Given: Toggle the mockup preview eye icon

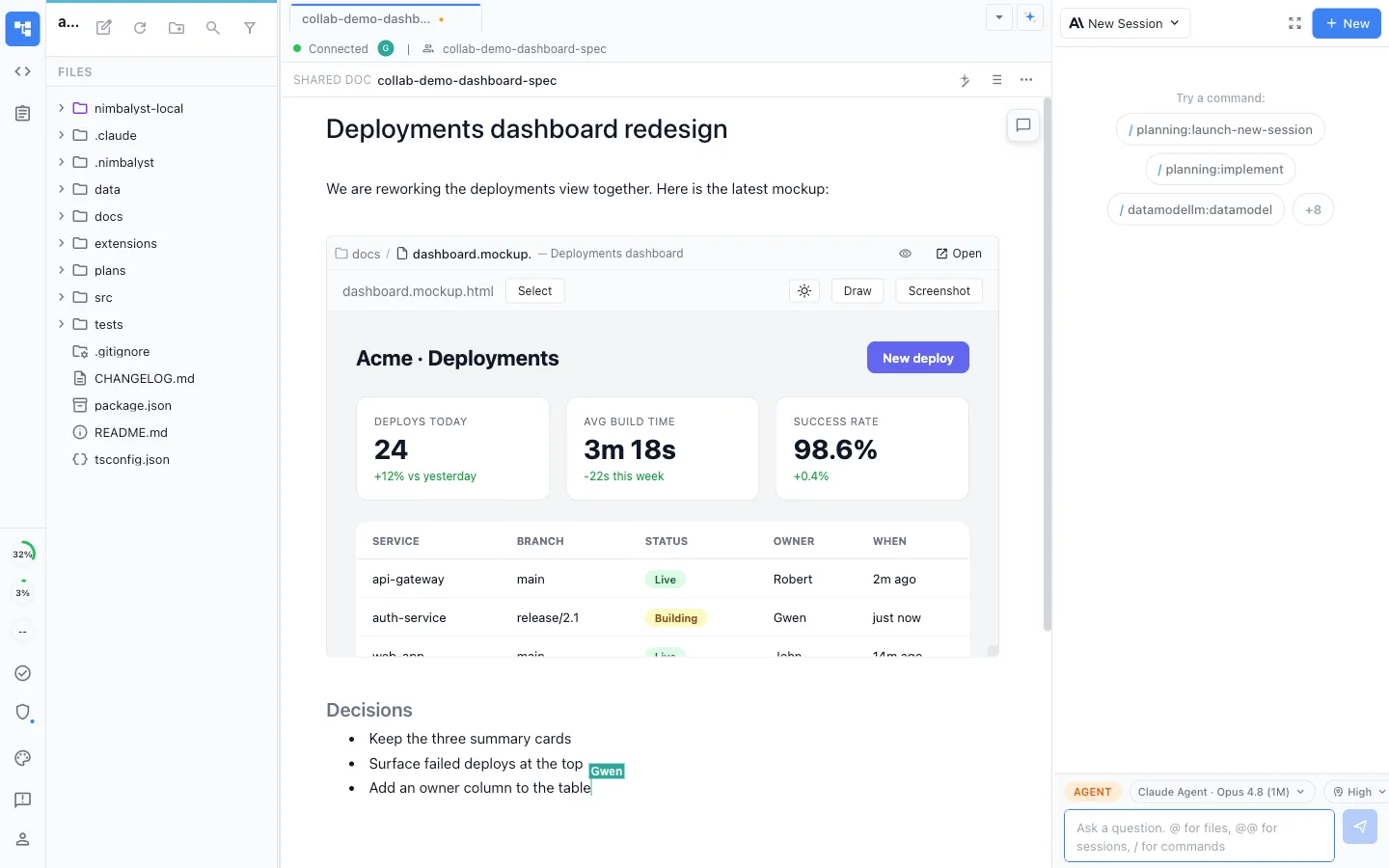Looking at the screenshot, I should (x=905, y=254).
